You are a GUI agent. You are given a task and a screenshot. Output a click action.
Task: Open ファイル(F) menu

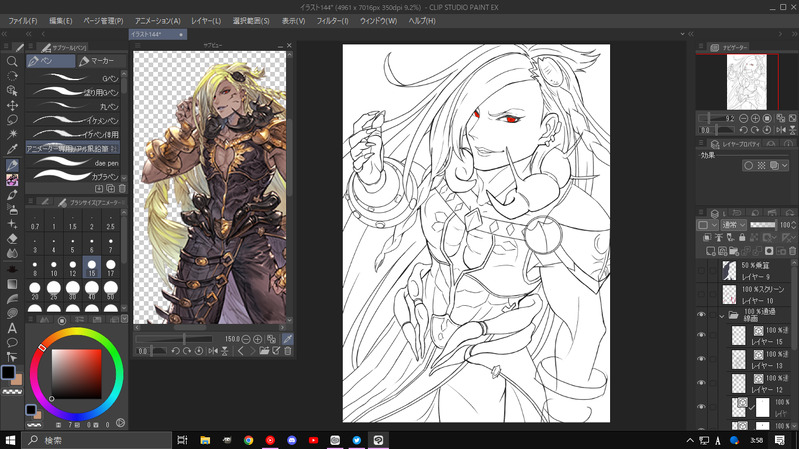coord(22,21)
